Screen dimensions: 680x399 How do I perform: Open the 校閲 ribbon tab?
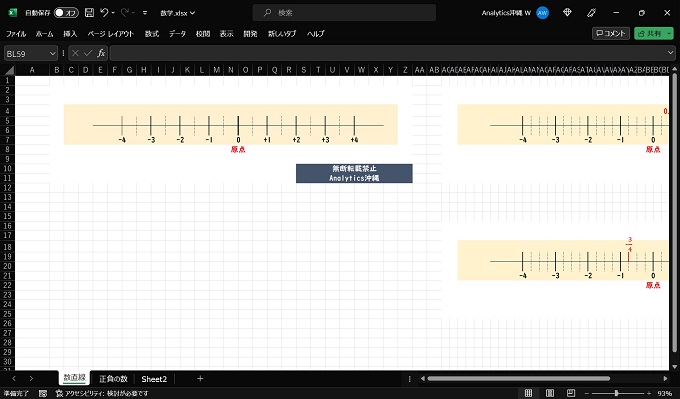point(203,33)
